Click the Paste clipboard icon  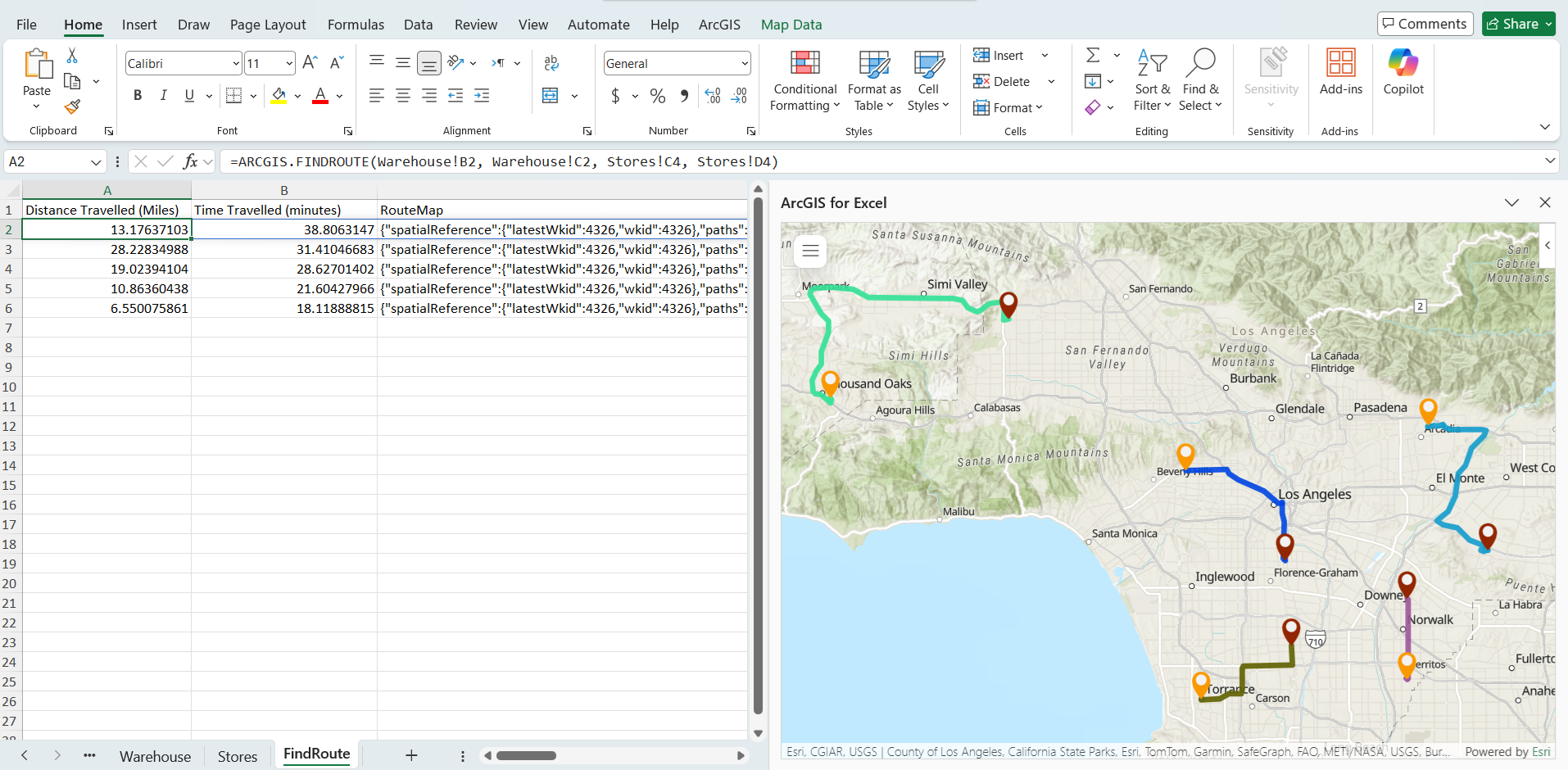[37, 64]
